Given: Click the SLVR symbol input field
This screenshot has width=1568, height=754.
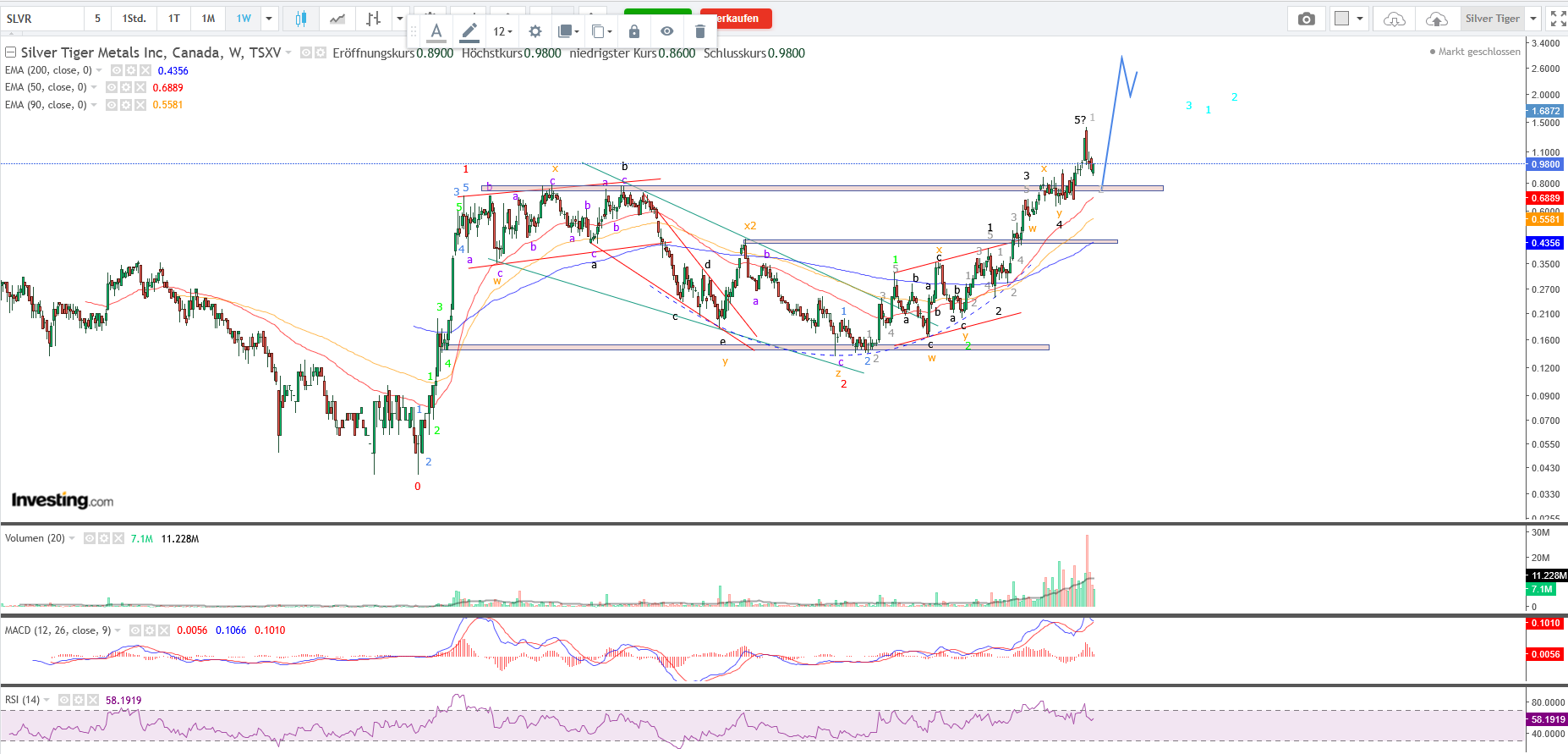Looking at the screenshot, I should pyautogui.click(x=42, y=19).
